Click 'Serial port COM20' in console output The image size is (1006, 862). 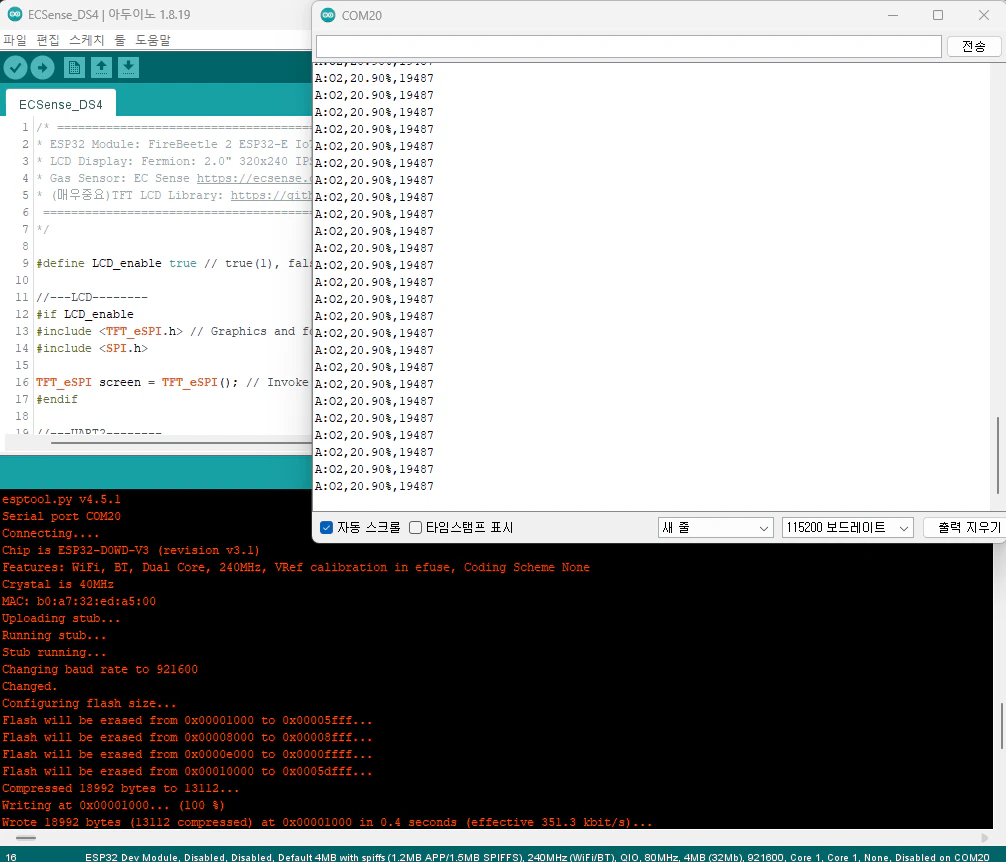[61, 516]
